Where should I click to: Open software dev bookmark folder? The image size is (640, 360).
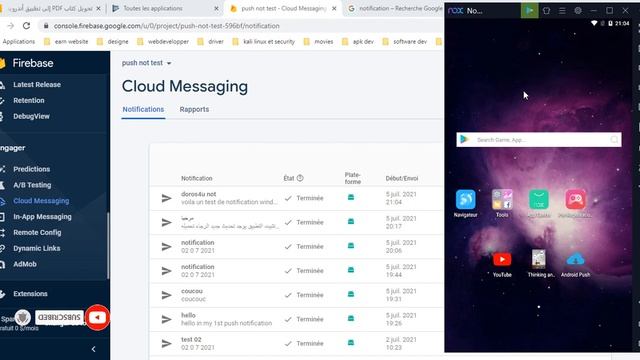pos(404,42)
